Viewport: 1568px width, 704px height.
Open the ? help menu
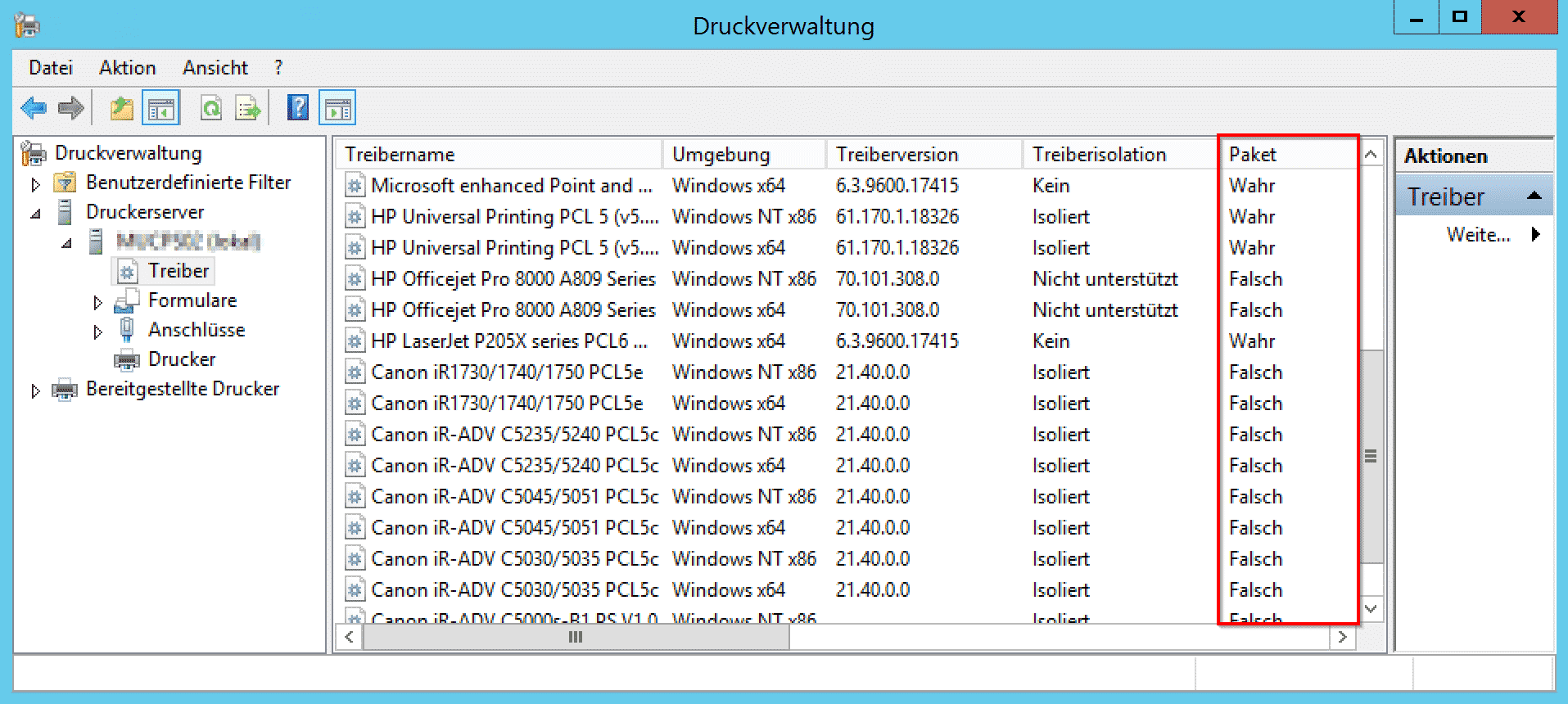(278, 68)
